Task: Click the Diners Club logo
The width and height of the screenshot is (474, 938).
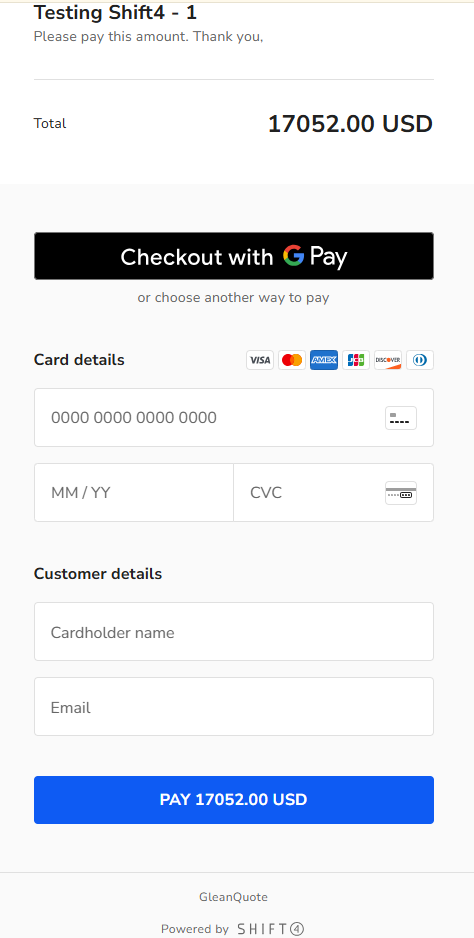Action: [420, 360]
